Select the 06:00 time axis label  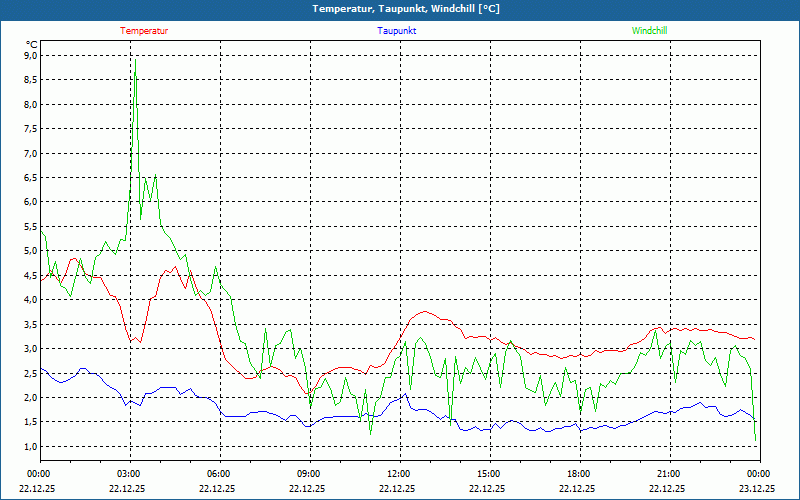coord(218,474)
